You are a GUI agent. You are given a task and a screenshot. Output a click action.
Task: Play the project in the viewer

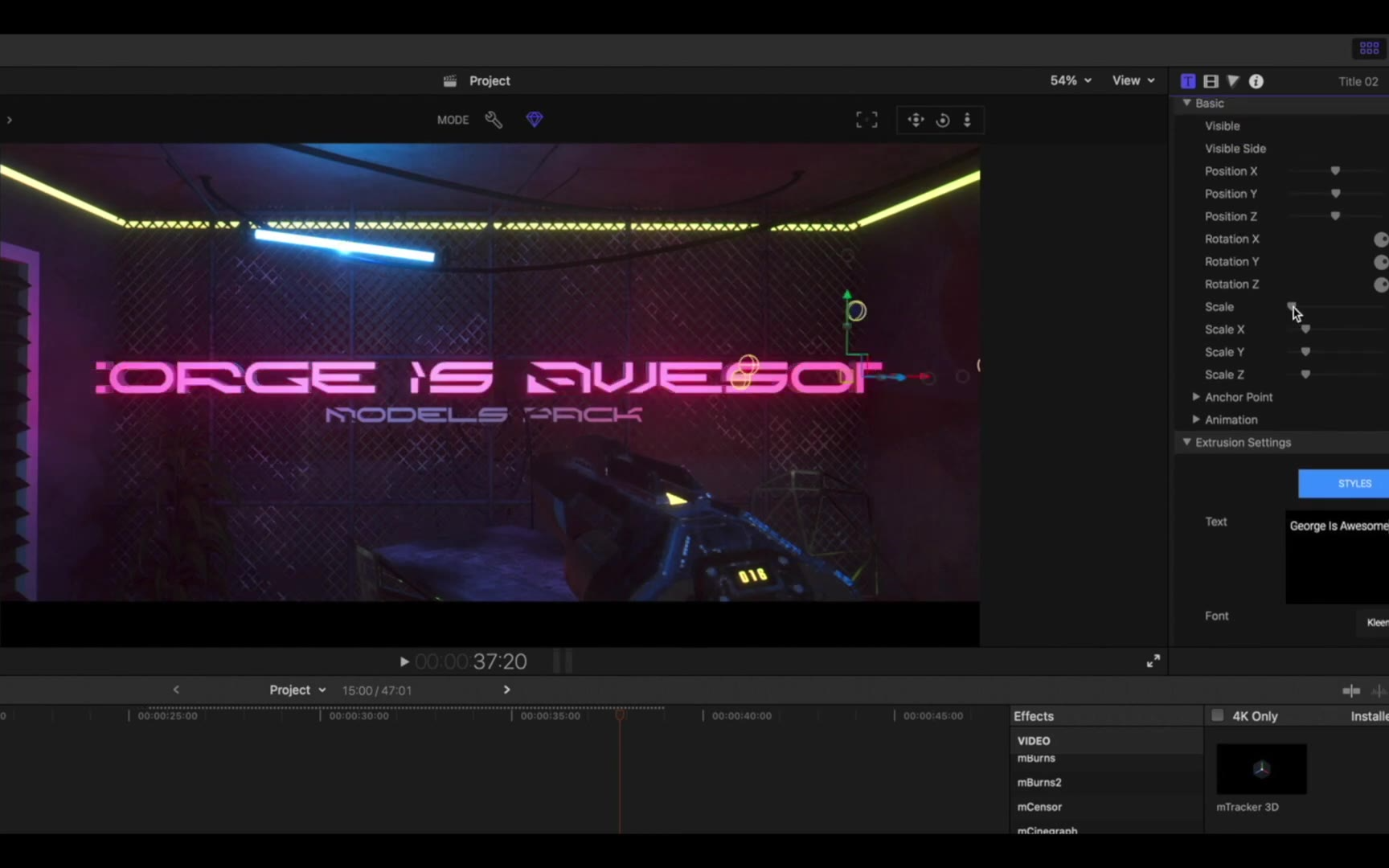point(404,661)
